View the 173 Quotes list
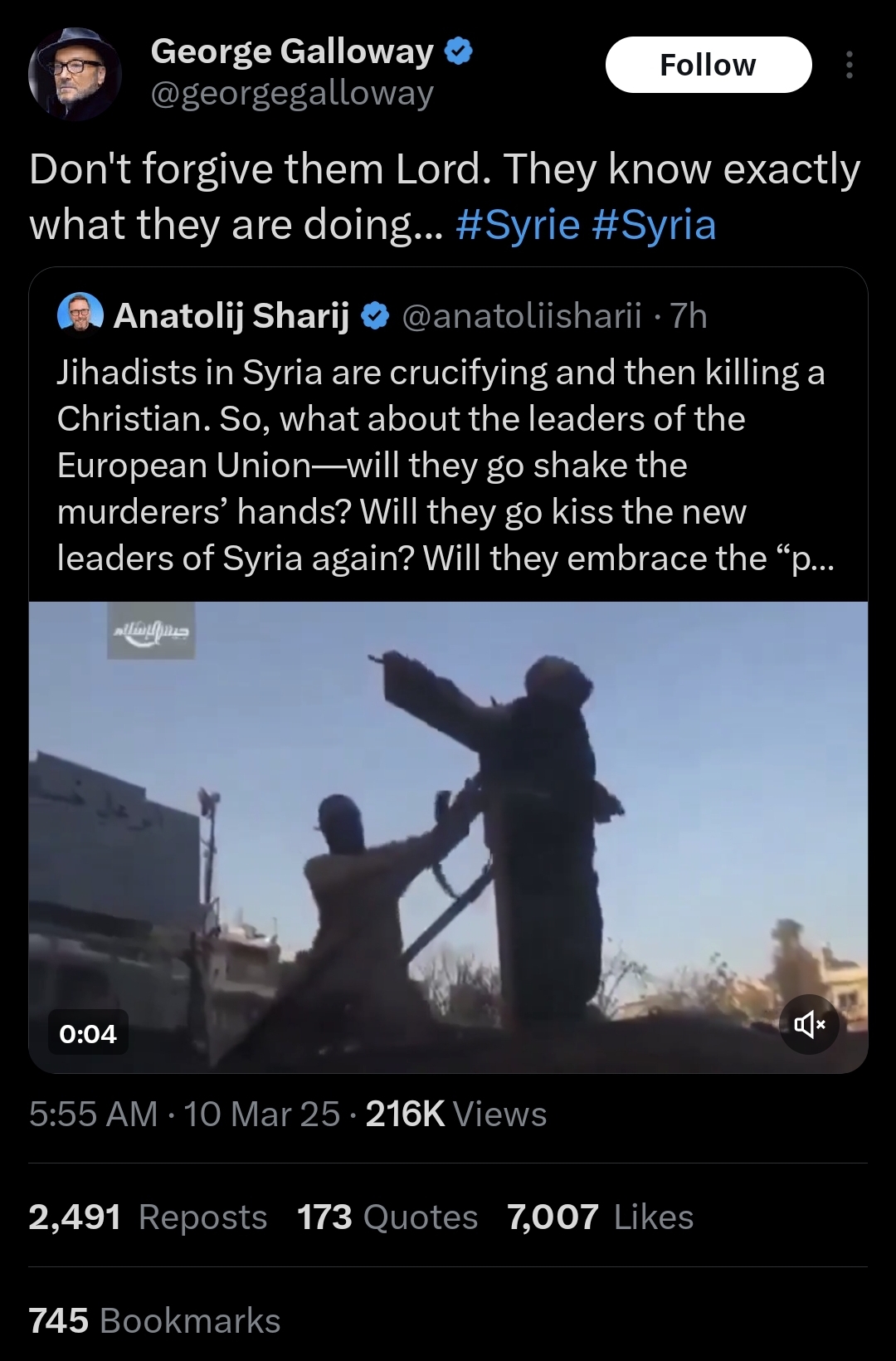Image resolution: width=896 pixels, height=1361 pixels. point(387,1217)
